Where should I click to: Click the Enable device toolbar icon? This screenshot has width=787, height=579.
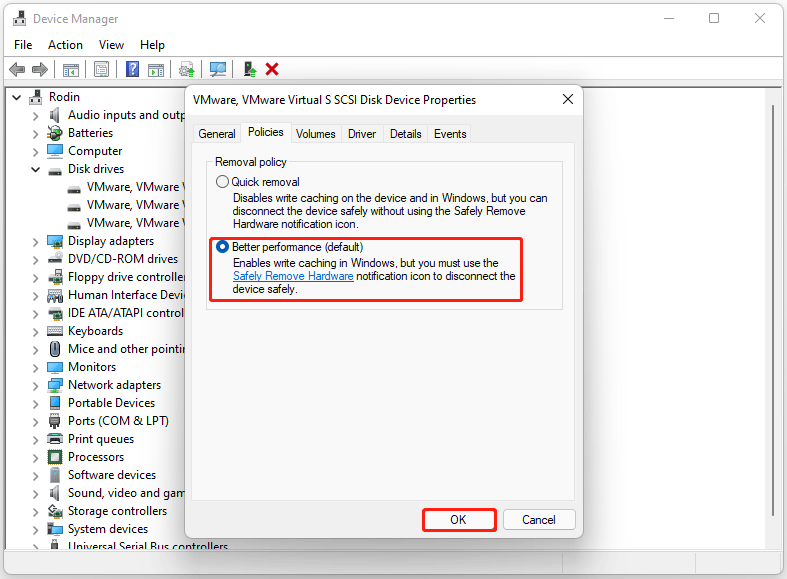(249, 69)
